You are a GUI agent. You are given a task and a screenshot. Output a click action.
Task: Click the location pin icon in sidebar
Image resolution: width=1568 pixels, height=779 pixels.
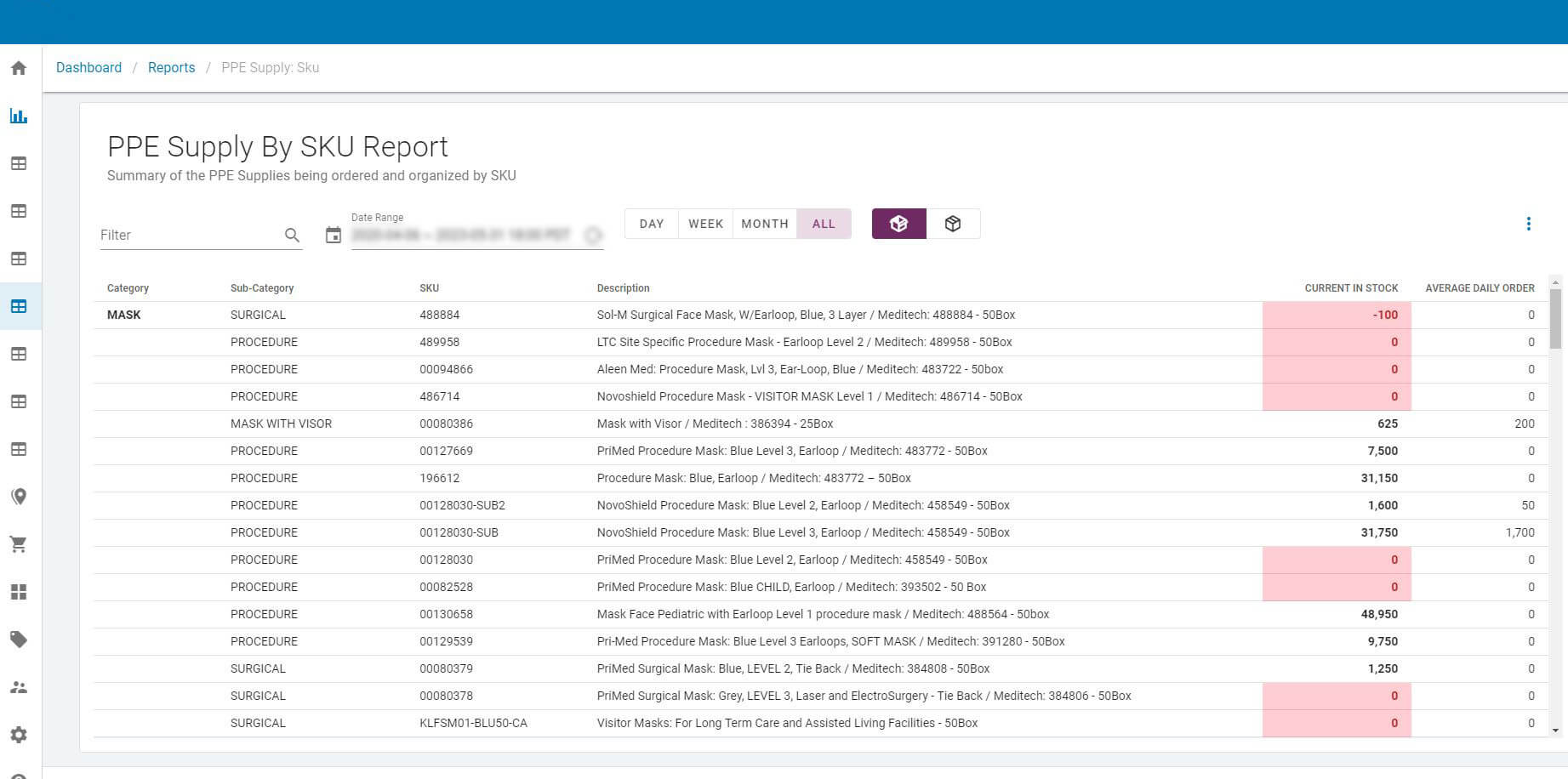click(x=19, y=497)
